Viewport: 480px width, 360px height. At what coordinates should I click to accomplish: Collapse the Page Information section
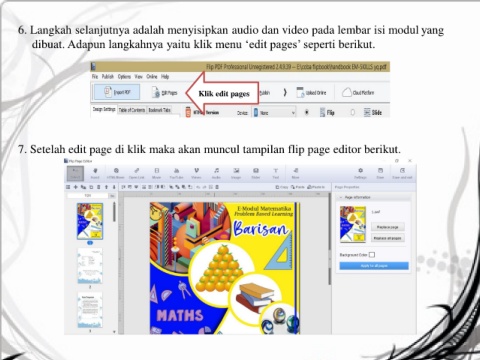pyautogui.click(x=341, y=197)
